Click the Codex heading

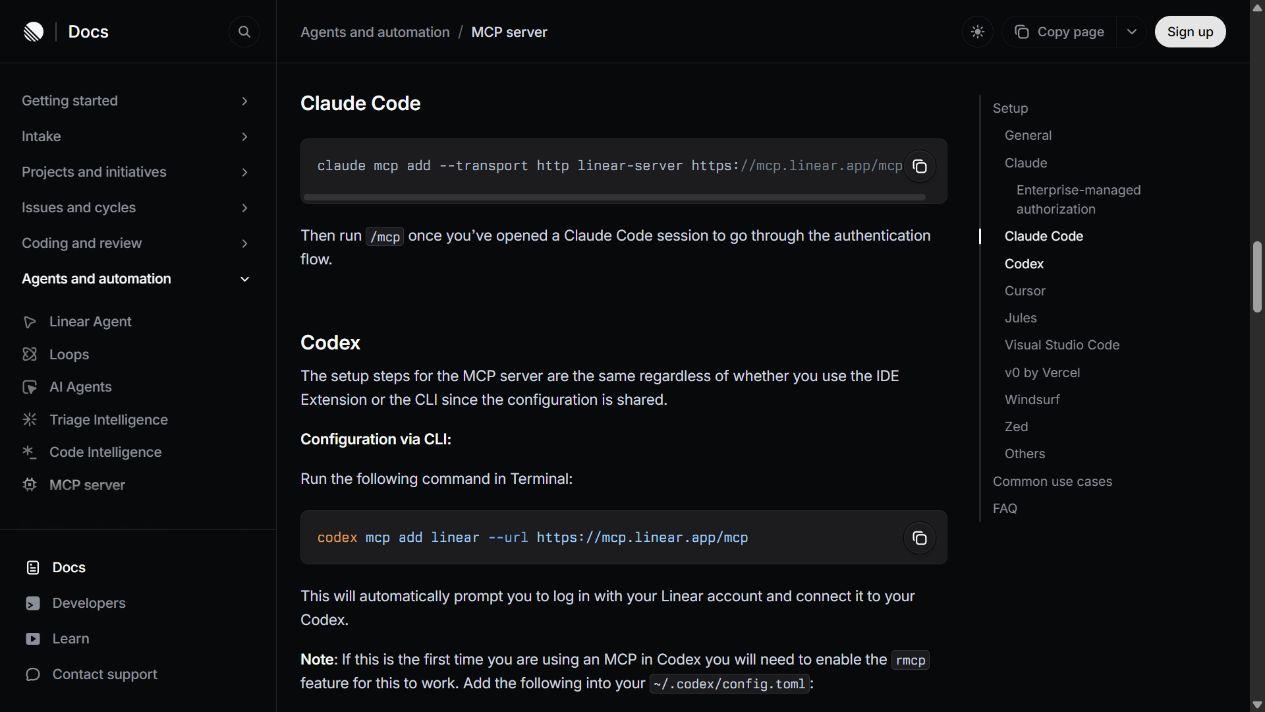pyautogui.click(x=330, y=342)
